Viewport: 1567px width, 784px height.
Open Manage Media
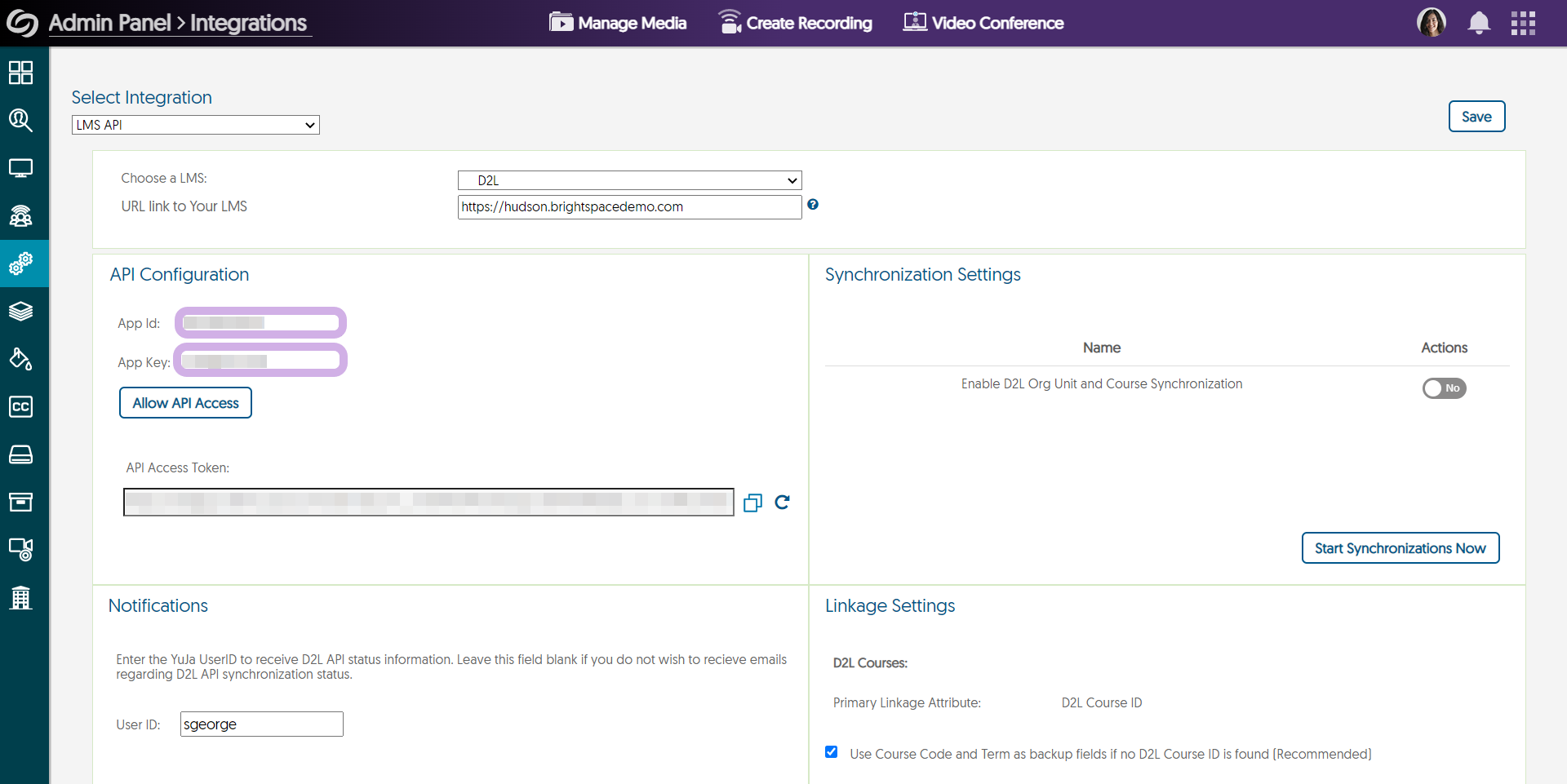coord(618,23)
